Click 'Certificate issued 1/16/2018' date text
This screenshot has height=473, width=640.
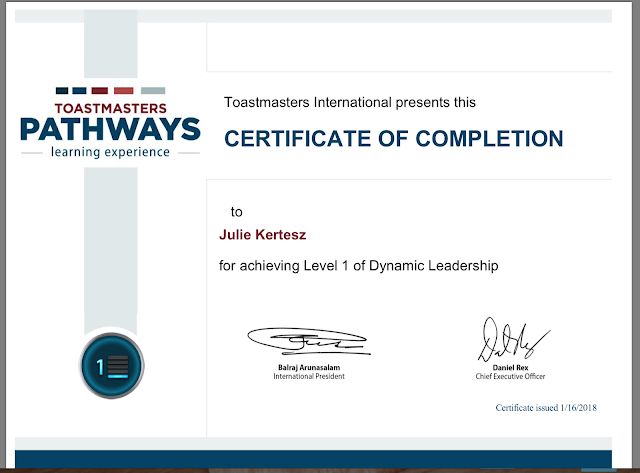point(546,408)
